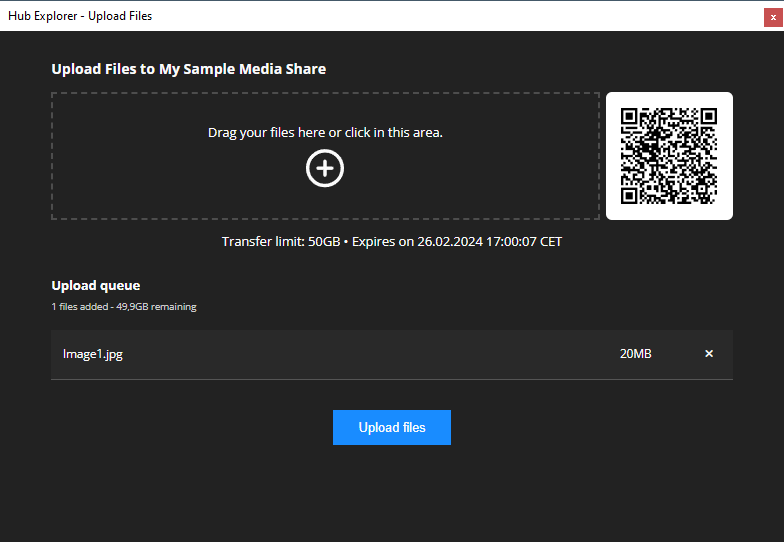Click the 'Upload Files to My Sample Media Share' heading

pyautogui.click(x=189, y=69)
